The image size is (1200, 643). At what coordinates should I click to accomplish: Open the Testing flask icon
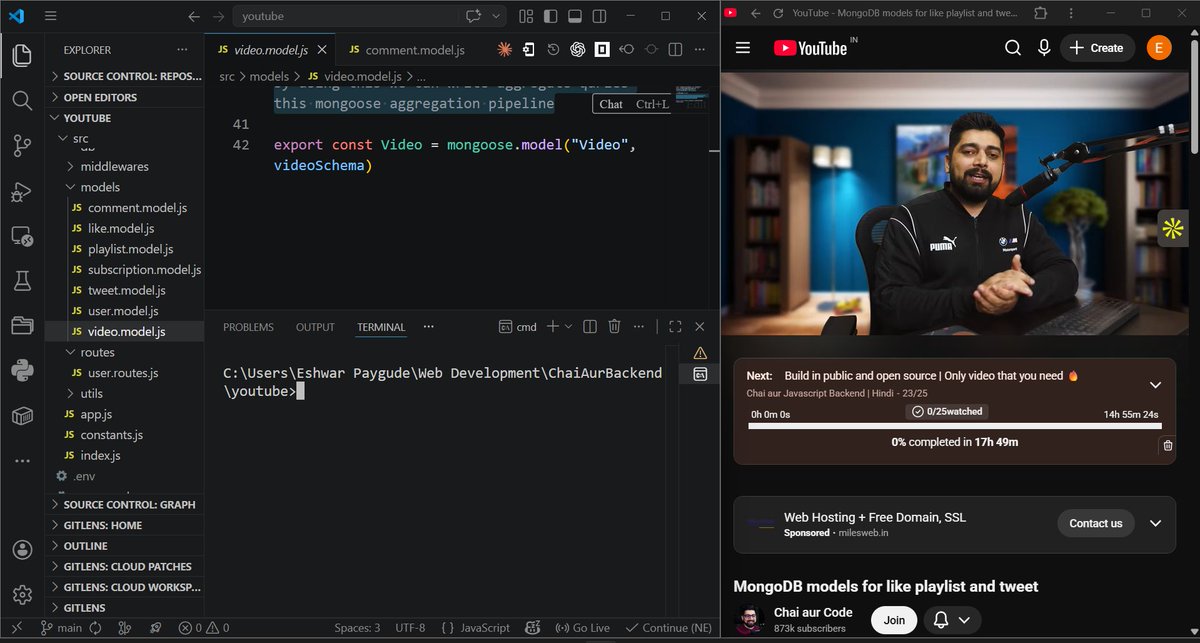pyautogui.click(x=22, y=281)
